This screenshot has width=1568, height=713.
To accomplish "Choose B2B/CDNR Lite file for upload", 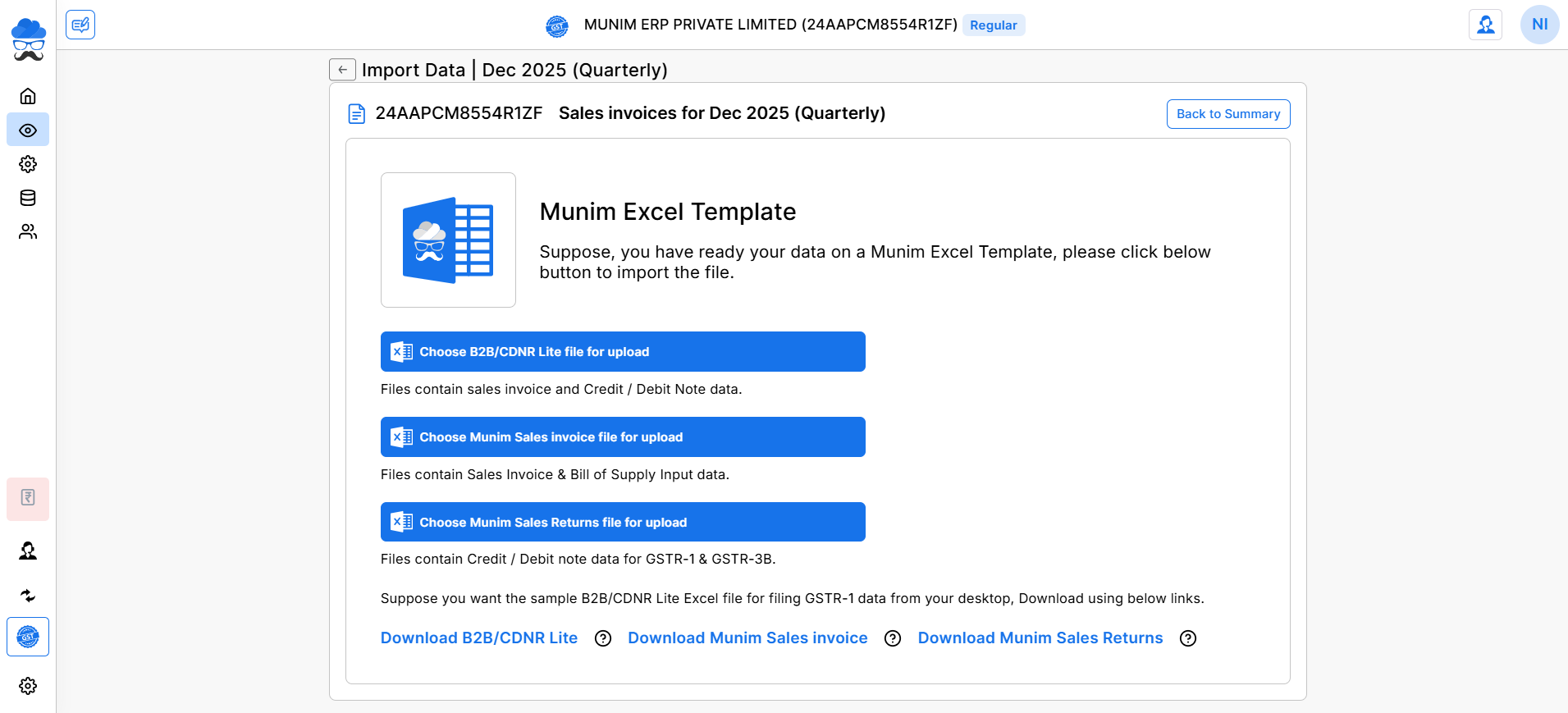I will pos(623,352).
